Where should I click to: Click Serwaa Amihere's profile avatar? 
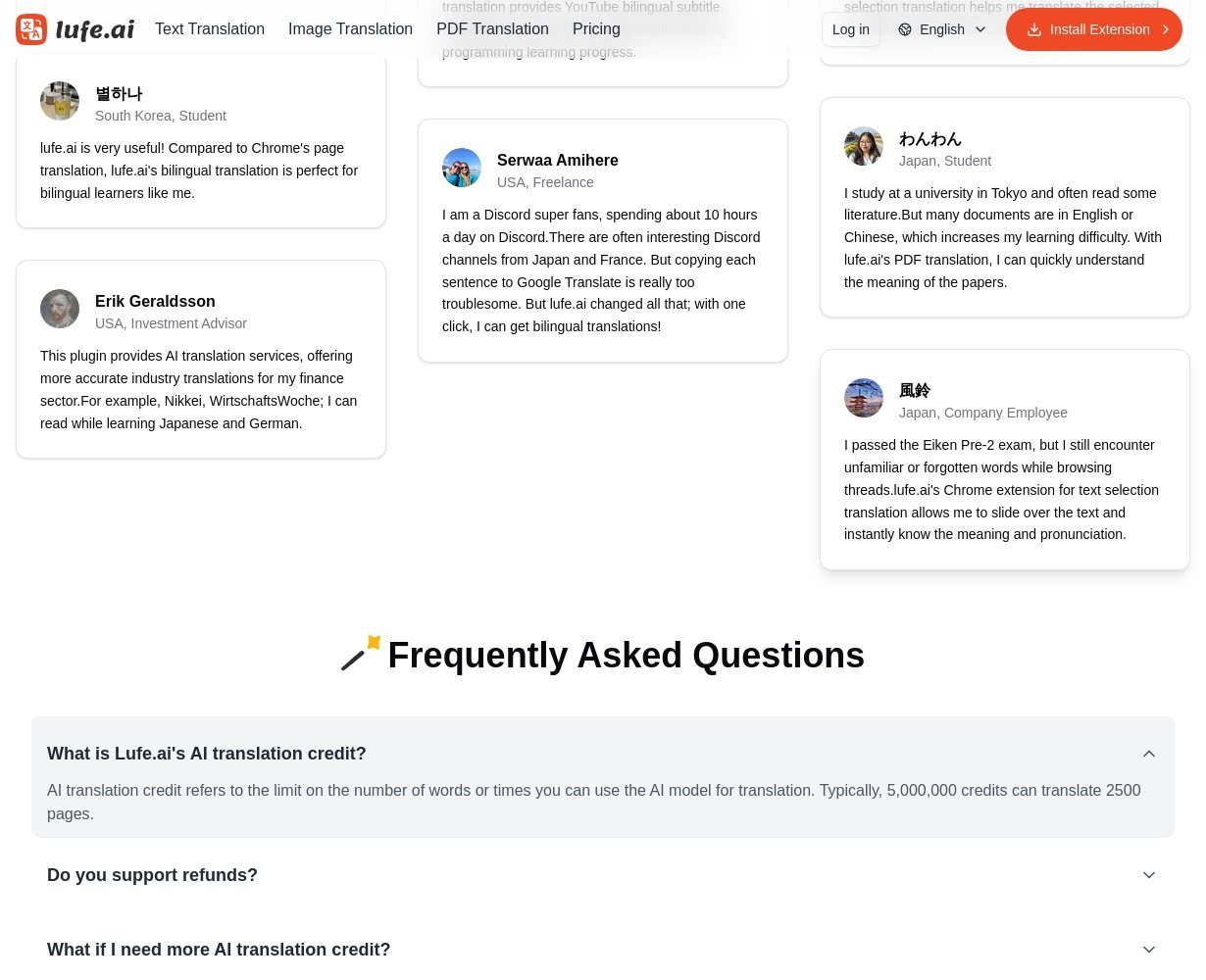point(462,168)
